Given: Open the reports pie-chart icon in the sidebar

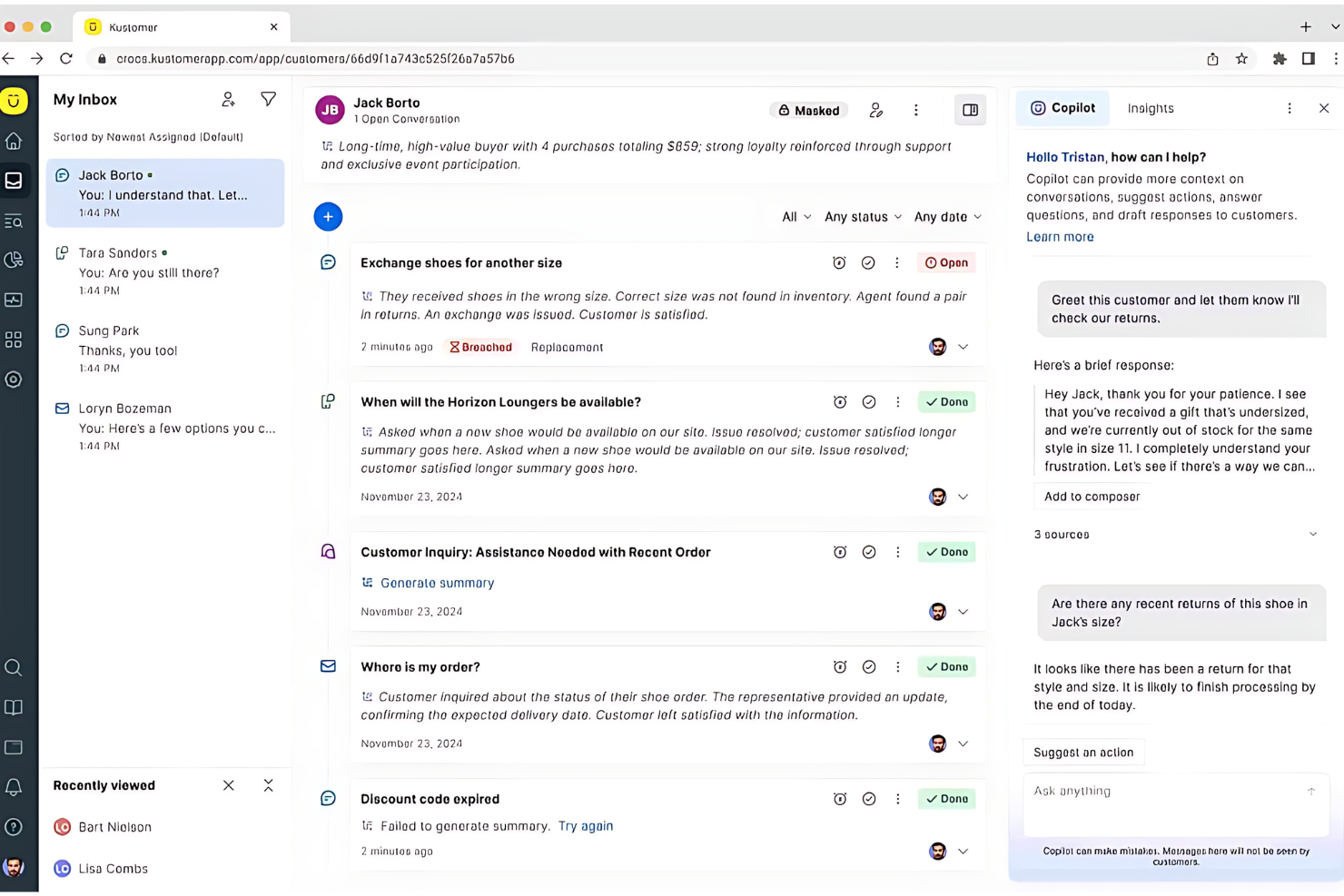Looking at the screenshot, I should pos(14,260).
